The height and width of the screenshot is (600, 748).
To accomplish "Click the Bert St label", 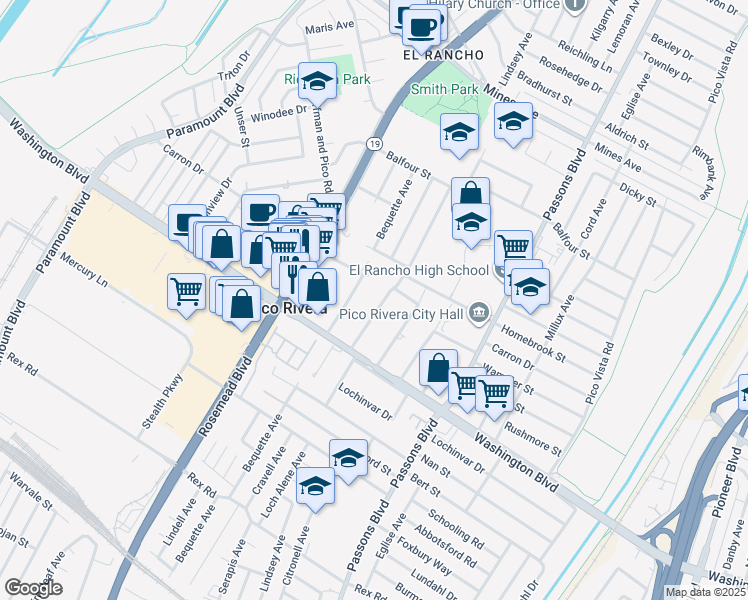I will click(426, 486).
